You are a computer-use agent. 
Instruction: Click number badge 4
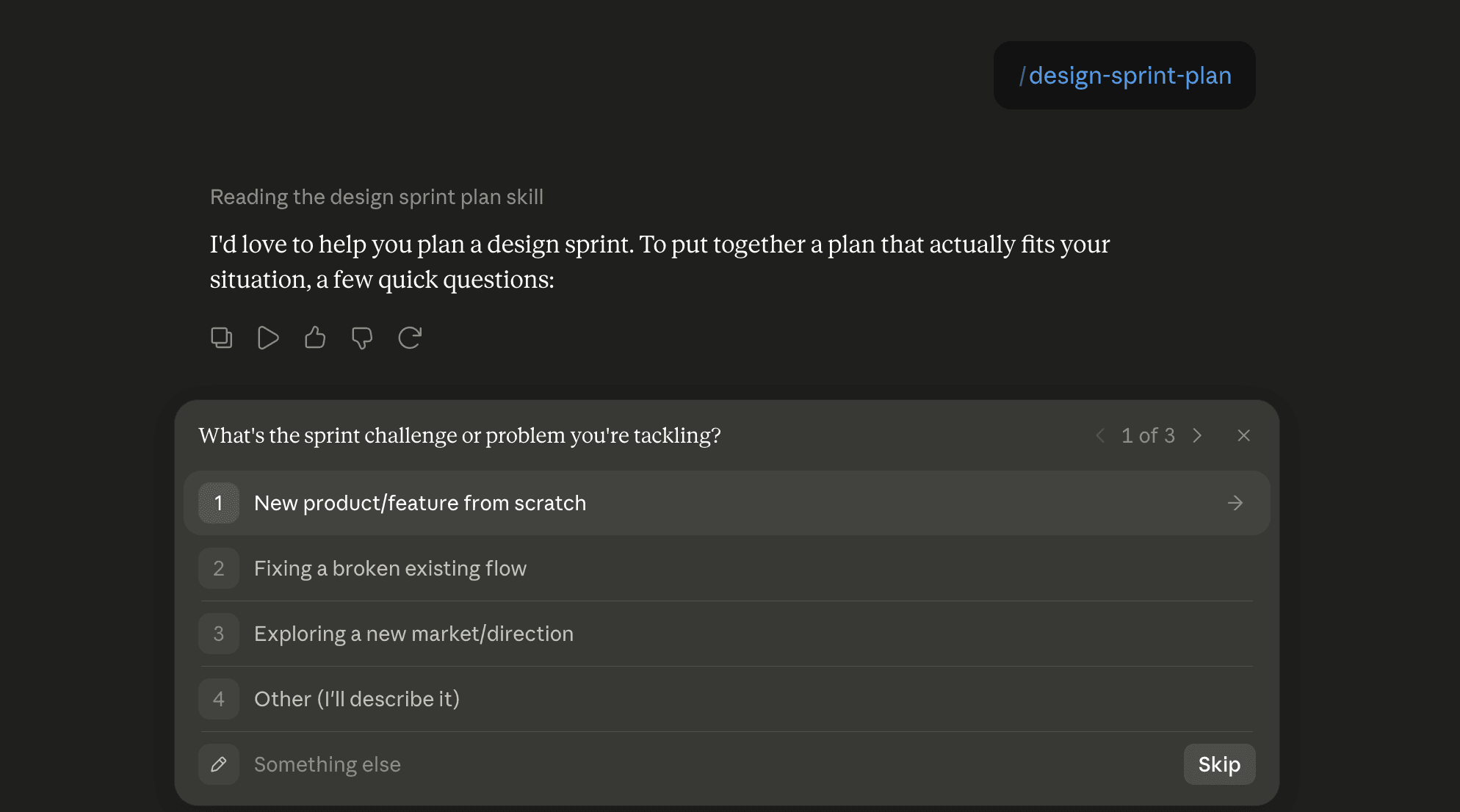pos(219,699)
